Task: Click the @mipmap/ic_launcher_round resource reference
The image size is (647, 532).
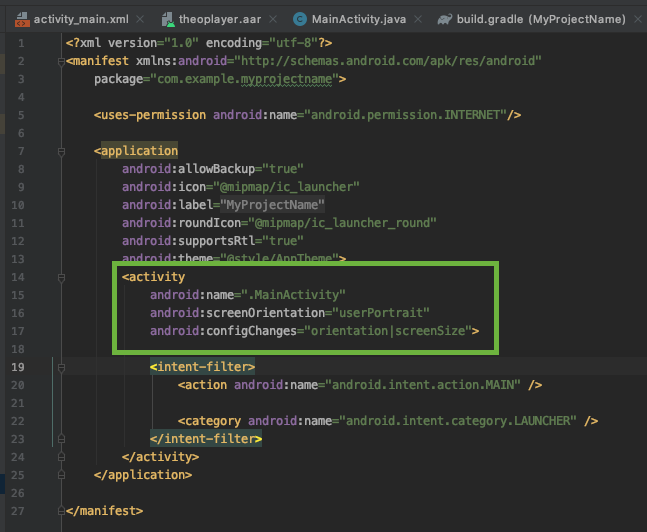Action: [345, 223]
